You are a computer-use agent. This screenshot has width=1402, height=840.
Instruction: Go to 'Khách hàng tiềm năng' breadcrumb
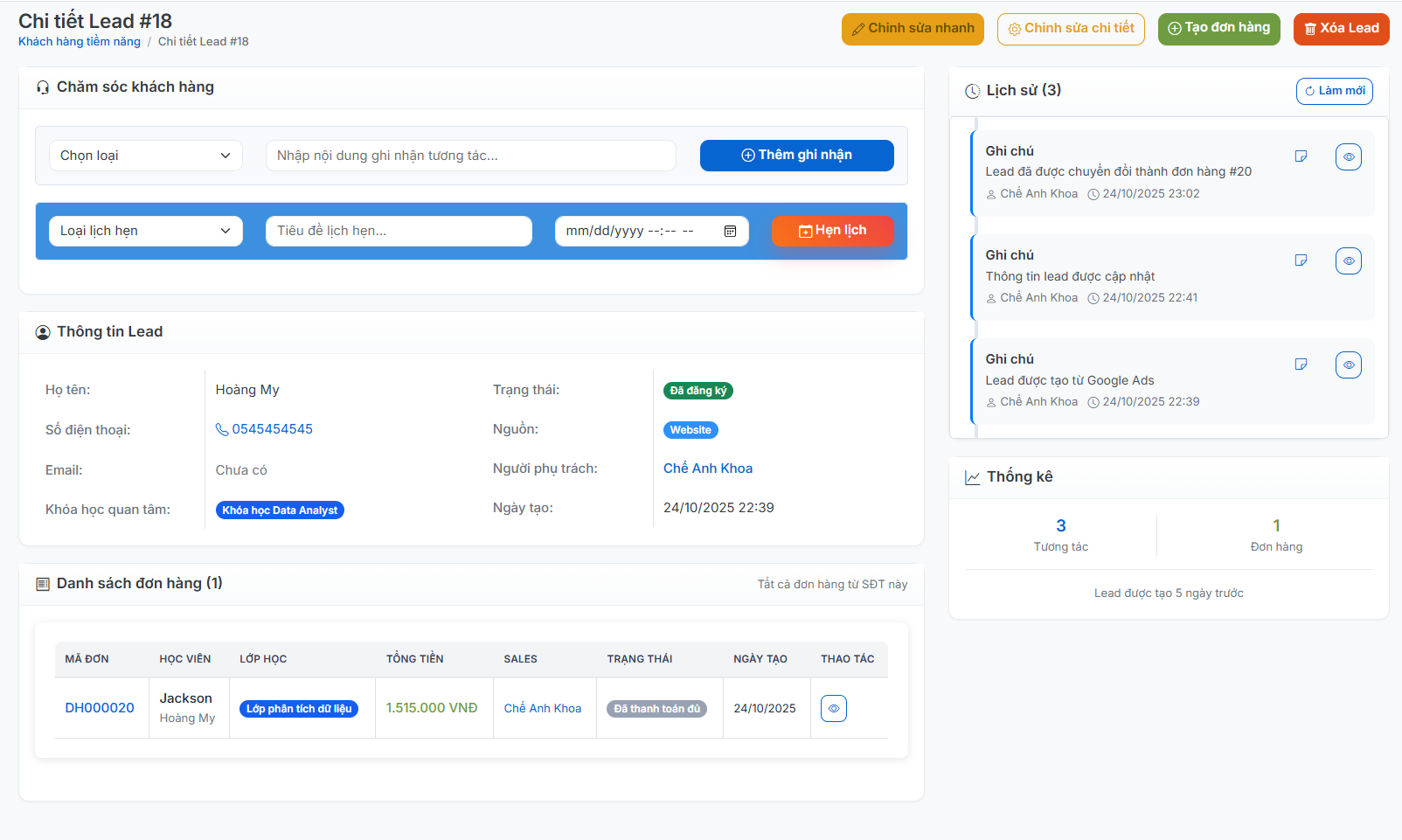[x=80, y=42]
